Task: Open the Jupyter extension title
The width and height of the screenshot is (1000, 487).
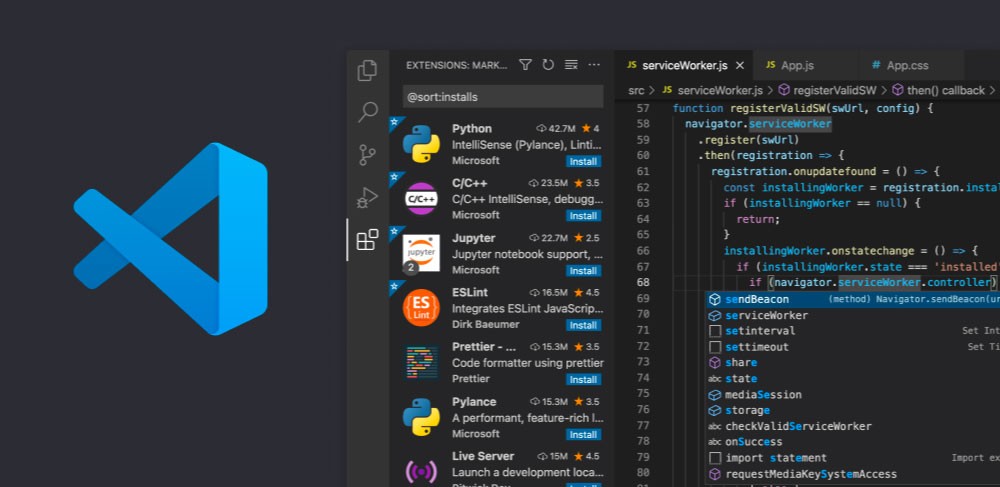Action: (474, 238)
